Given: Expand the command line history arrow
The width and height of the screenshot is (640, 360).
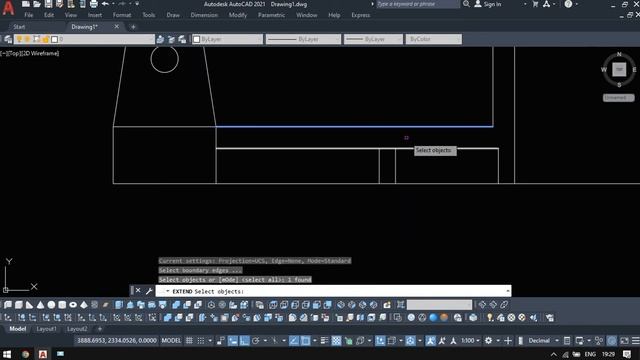Looking at the screenshot, I should tap(508, 291).
